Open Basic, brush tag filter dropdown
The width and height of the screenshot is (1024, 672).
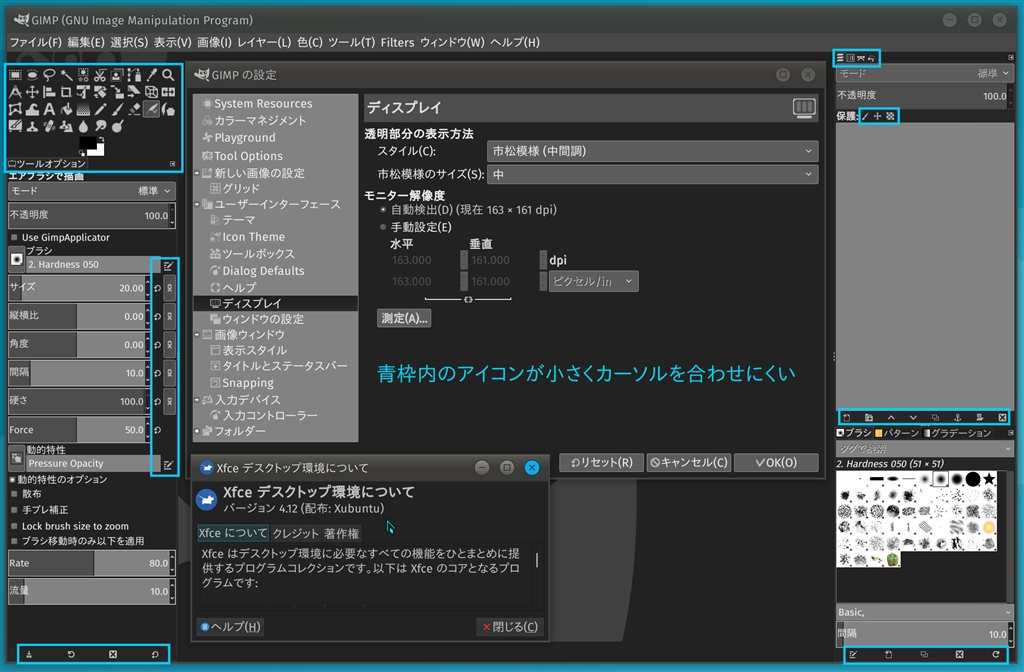924,612
